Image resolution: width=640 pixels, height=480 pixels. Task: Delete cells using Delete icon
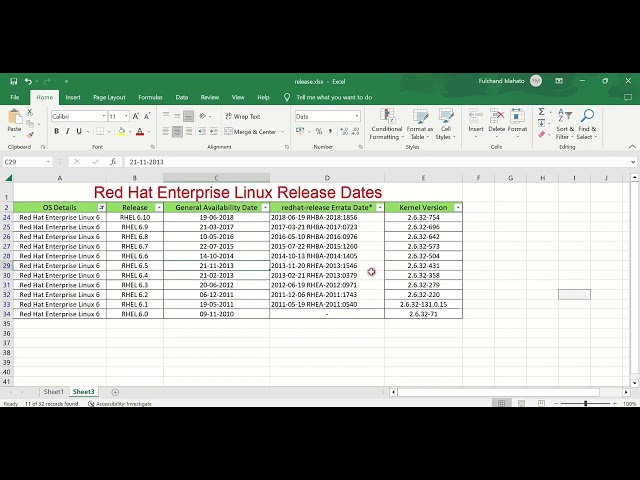[x=497, y=116]
